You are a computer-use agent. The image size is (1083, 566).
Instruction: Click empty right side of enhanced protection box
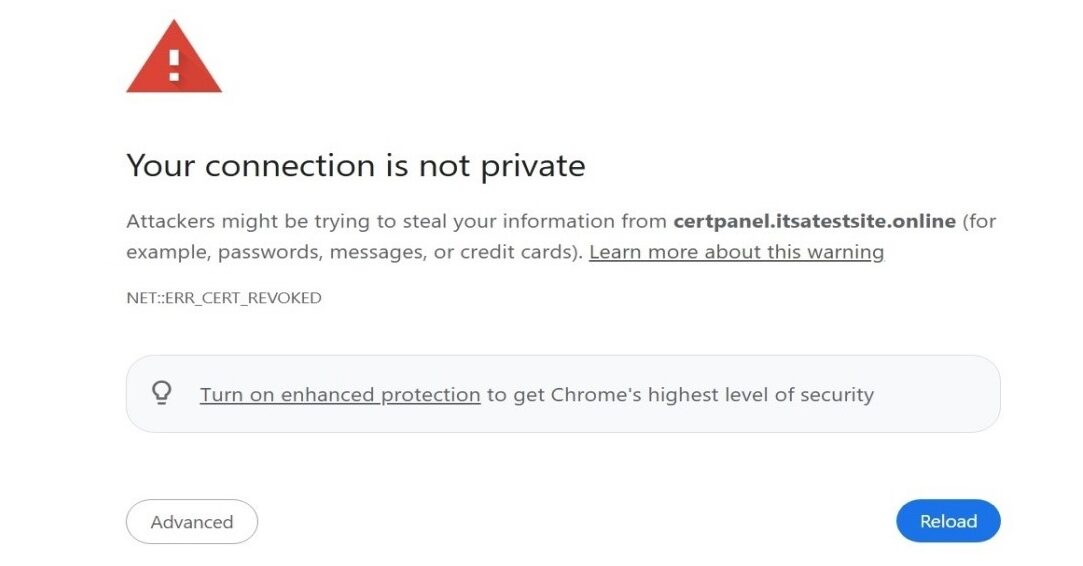coord(940,394)
